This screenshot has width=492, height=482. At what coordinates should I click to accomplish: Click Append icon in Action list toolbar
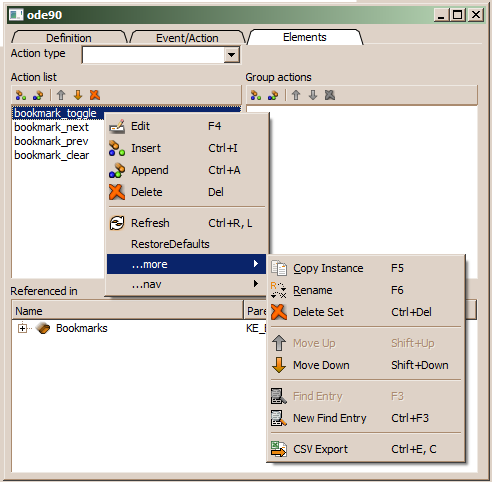38,95
